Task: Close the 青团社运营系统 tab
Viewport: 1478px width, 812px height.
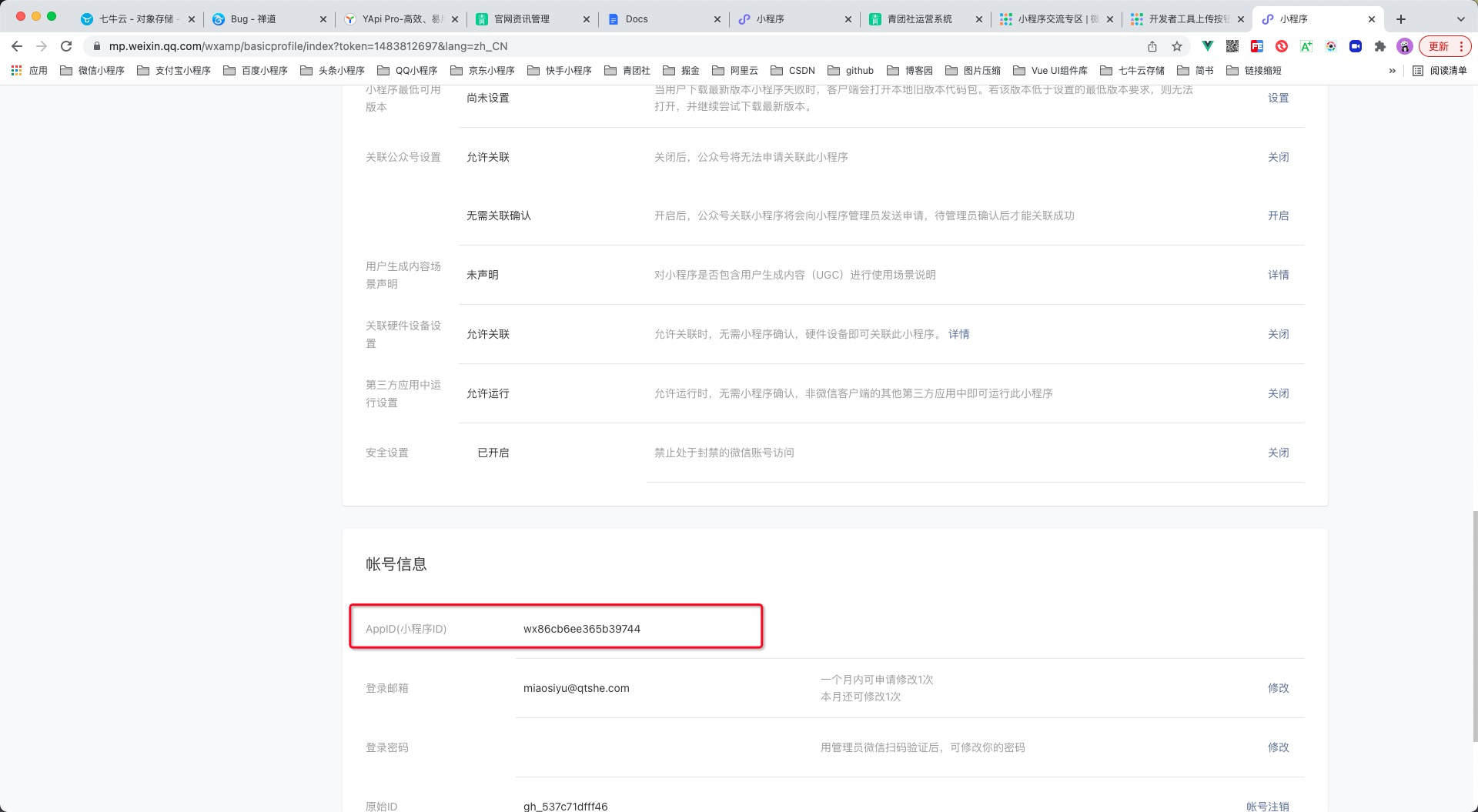Action: [980, 19]
